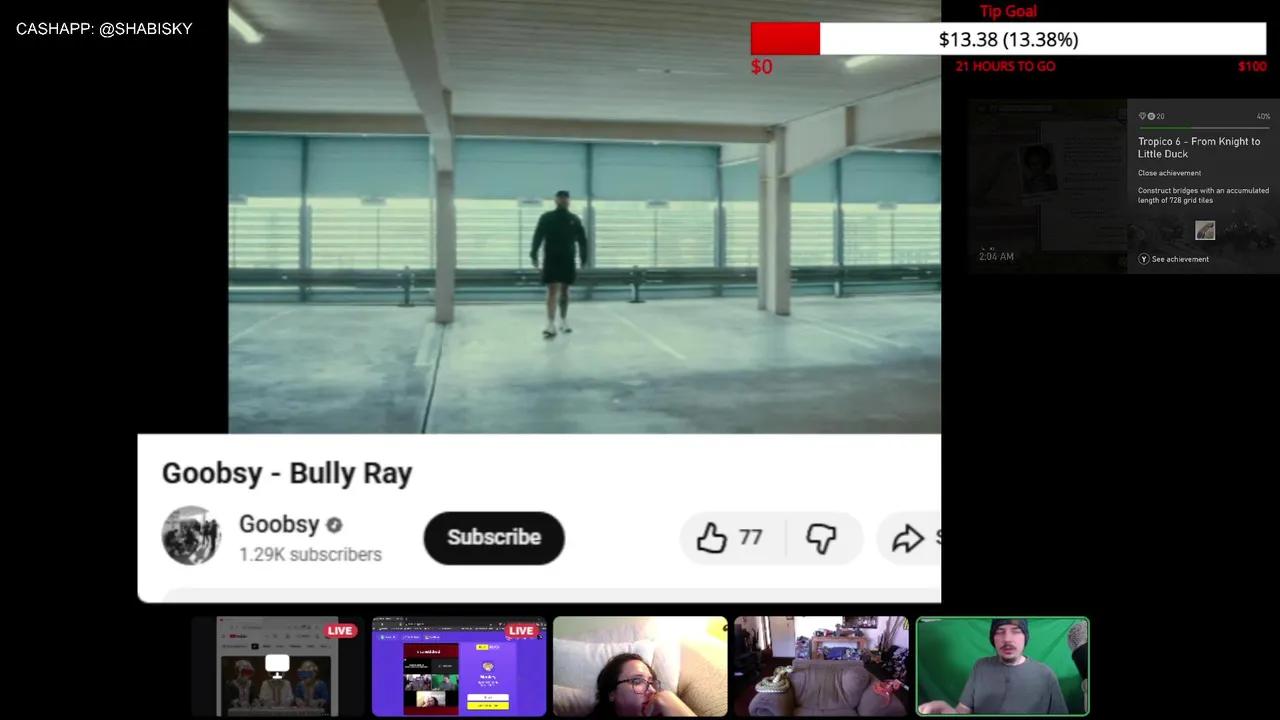Image resolution: width=1280 pixels, height=720 pixels.
Task: Click the Tip Goal heading
Action: coord(1008,11)
